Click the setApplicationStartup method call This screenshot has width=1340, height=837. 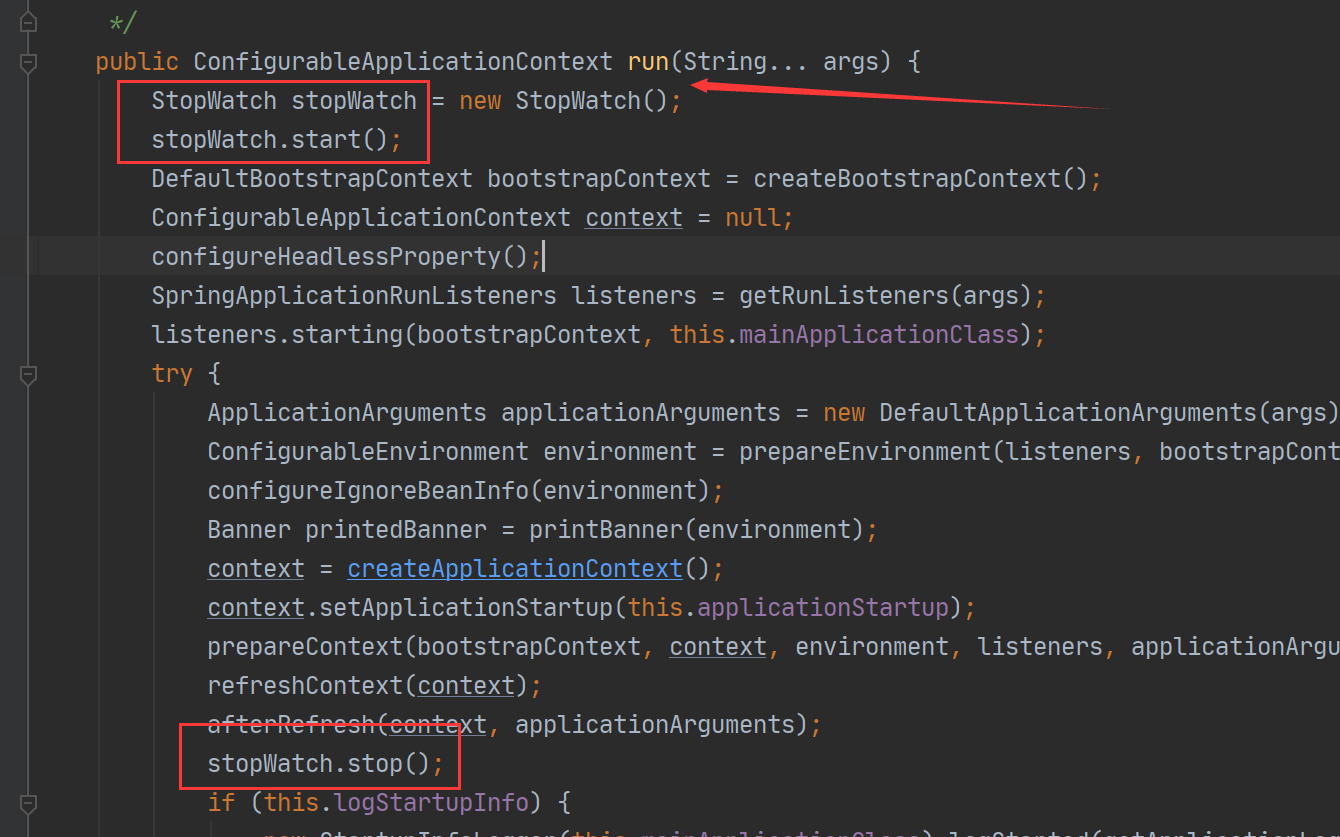coord(458,608)
